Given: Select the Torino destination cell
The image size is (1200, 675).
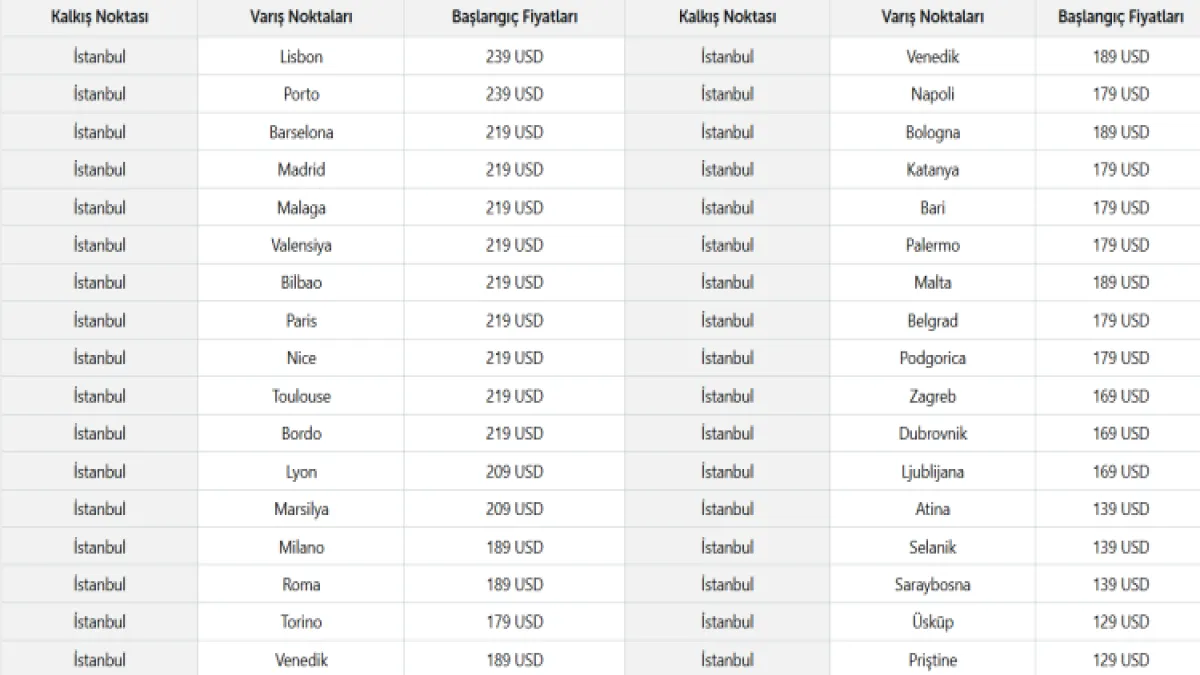Looking at the screenshot, I should point(301,622).
